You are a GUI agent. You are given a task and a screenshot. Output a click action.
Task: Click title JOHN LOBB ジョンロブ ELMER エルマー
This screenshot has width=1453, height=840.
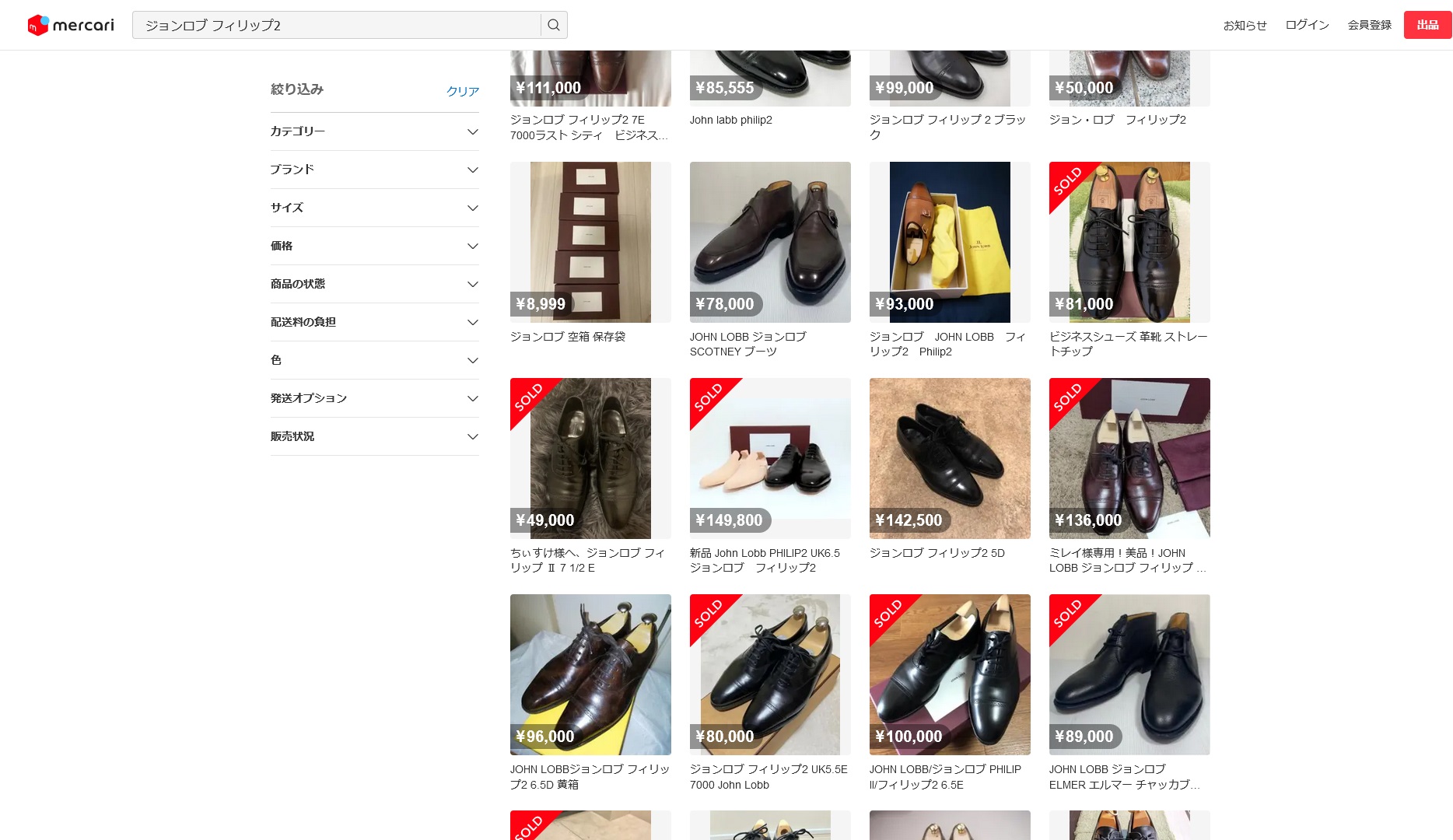coord(1125,776)
